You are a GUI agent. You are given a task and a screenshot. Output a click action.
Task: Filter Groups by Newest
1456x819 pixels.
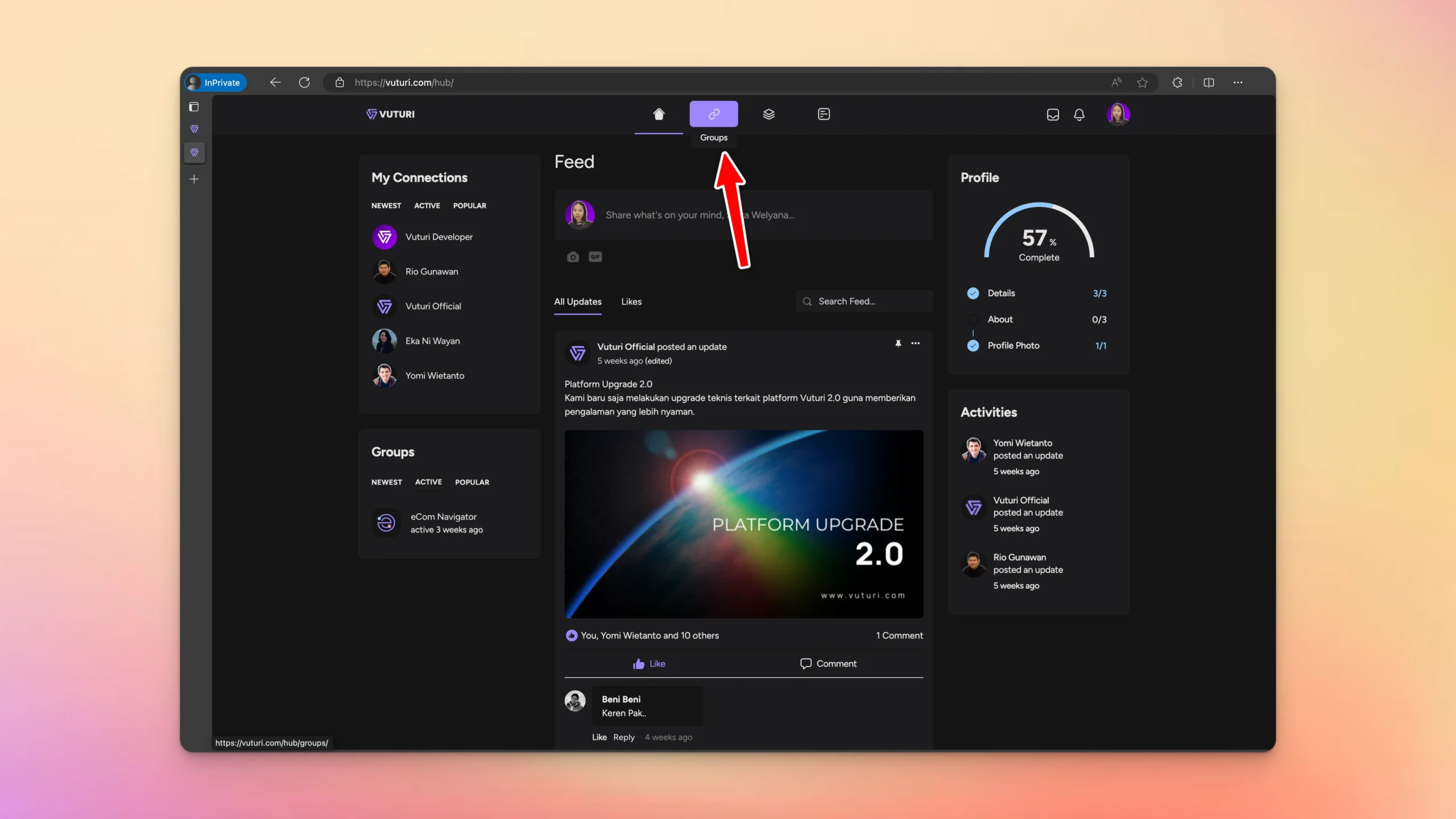387,482
